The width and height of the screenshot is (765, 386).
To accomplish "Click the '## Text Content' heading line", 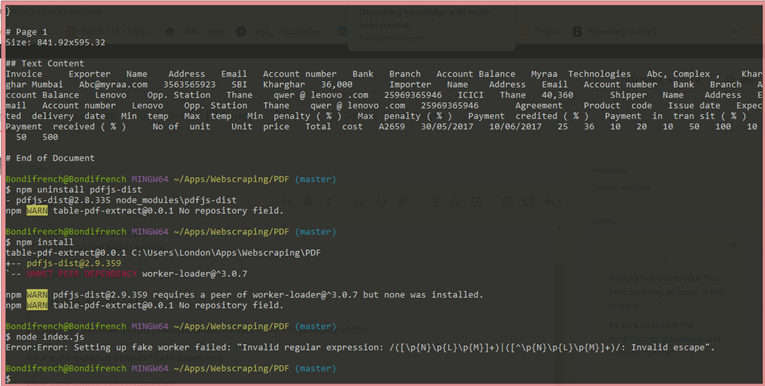I will (44, 63).
